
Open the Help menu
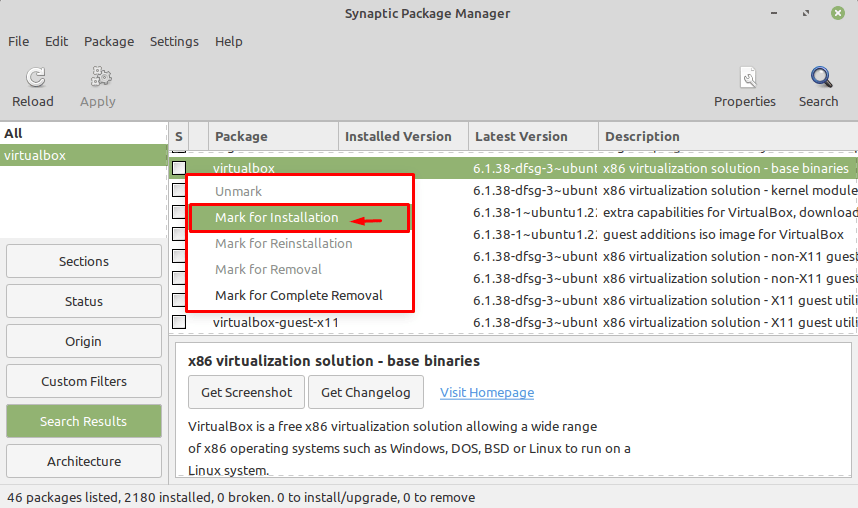[228, 42]
